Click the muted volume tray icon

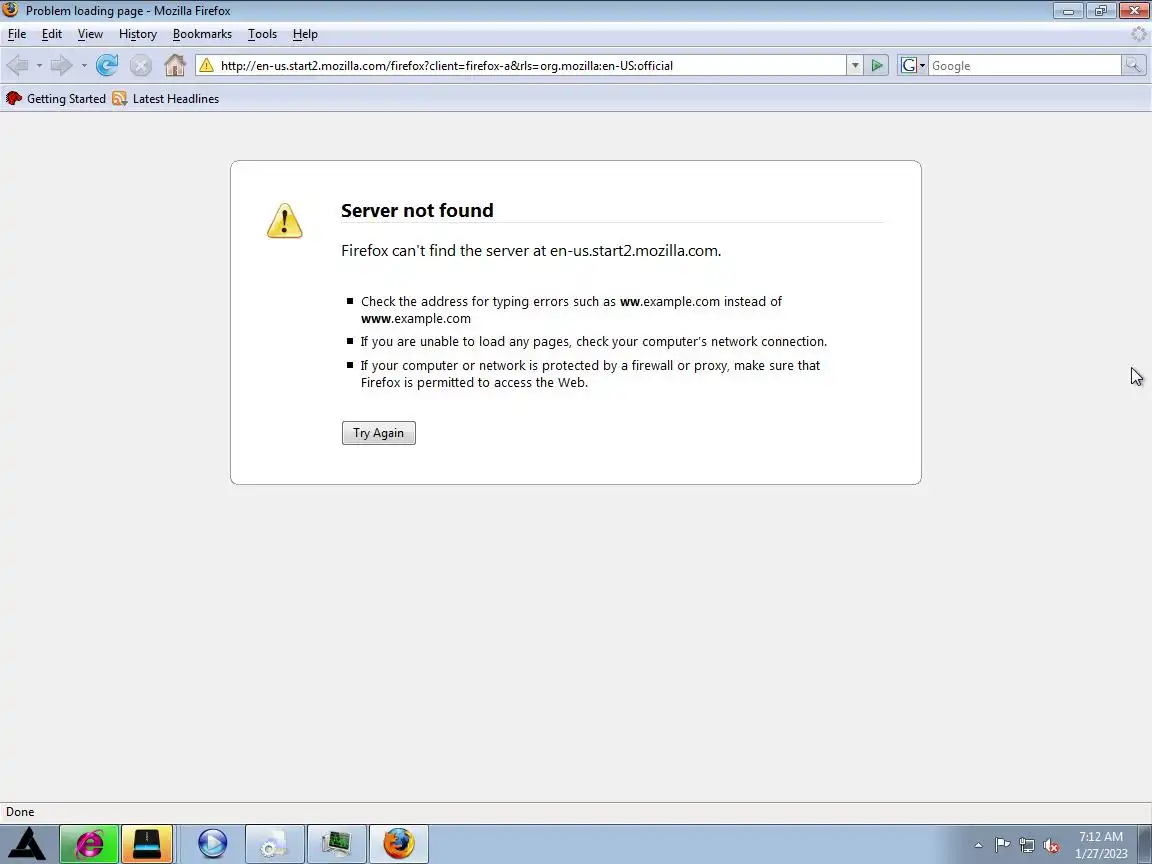1051,846
